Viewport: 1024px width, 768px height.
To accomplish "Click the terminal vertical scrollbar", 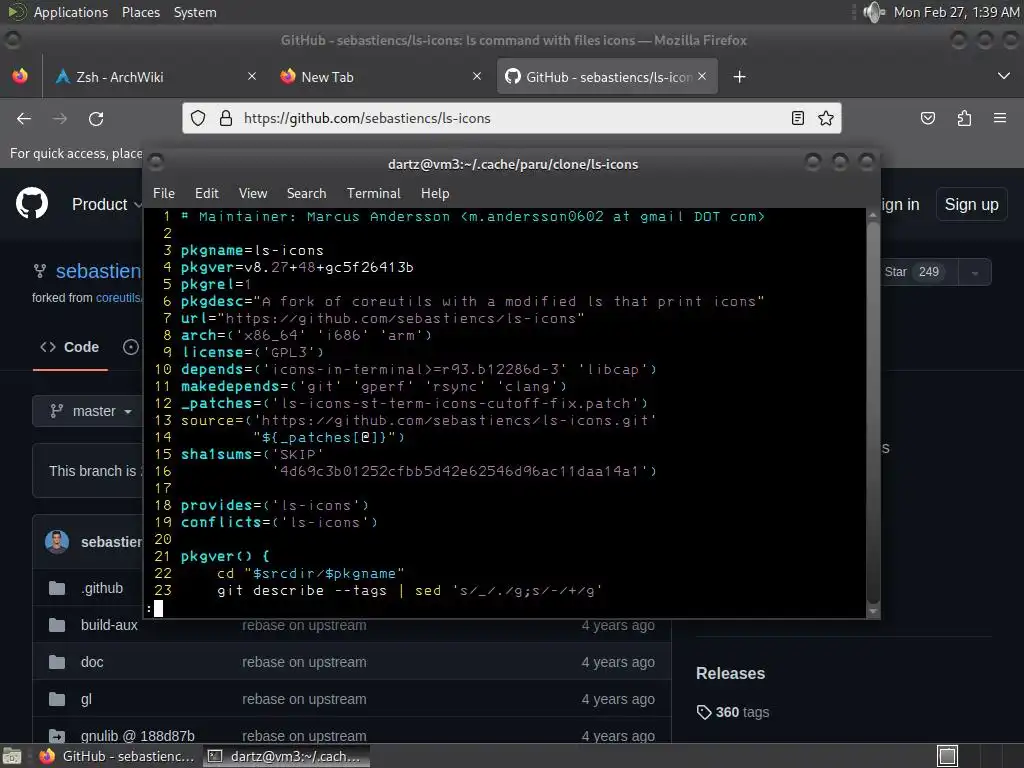I will (x=873, y=414).
